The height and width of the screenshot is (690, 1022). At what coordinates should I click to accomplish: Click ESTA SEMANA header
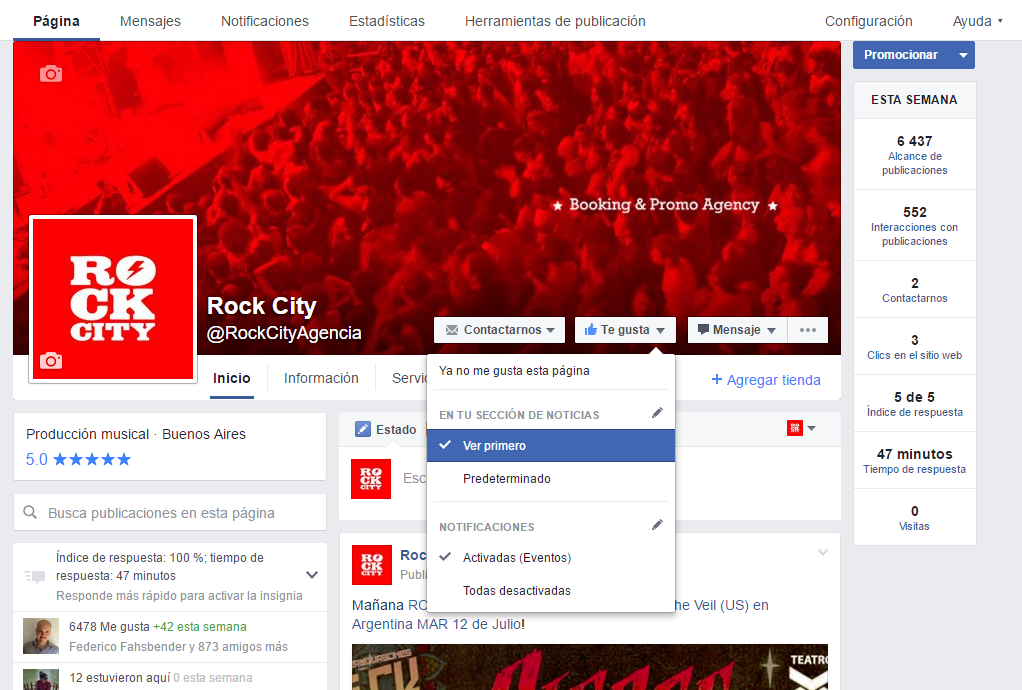(x=914, y=100)
